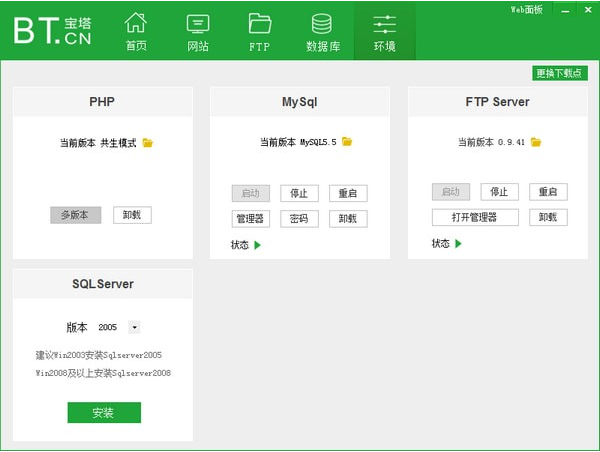The image size is (600, 452).
Task: Click the 更换下载点 button
Action: coord(560,73)
